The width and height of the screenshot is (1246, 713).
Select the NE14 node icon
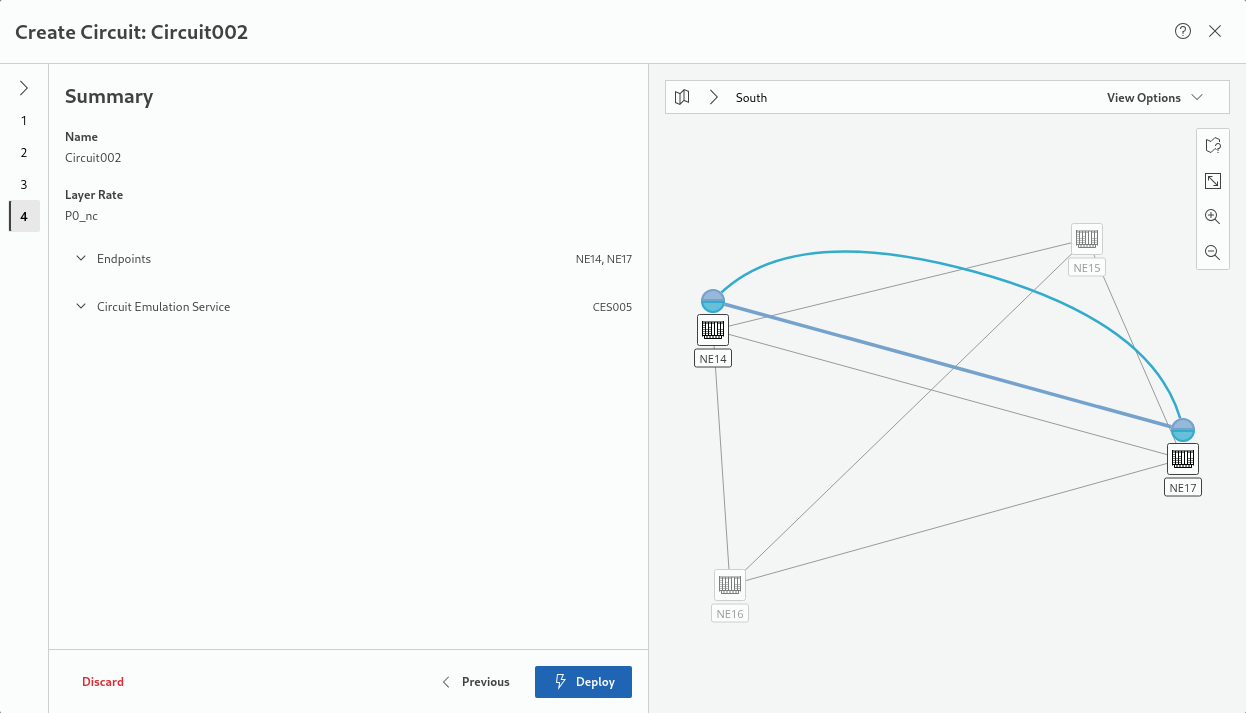[713, 329]
